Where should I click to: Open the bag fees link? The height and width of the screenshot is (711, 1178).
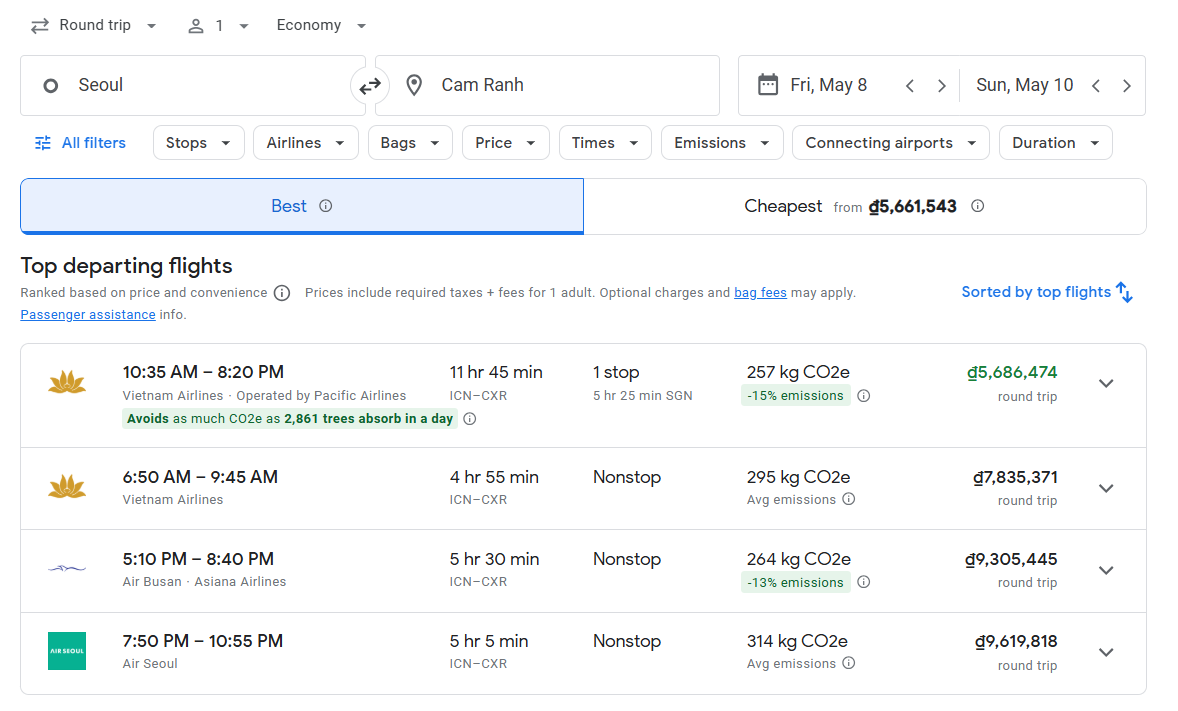coord(760,293)
